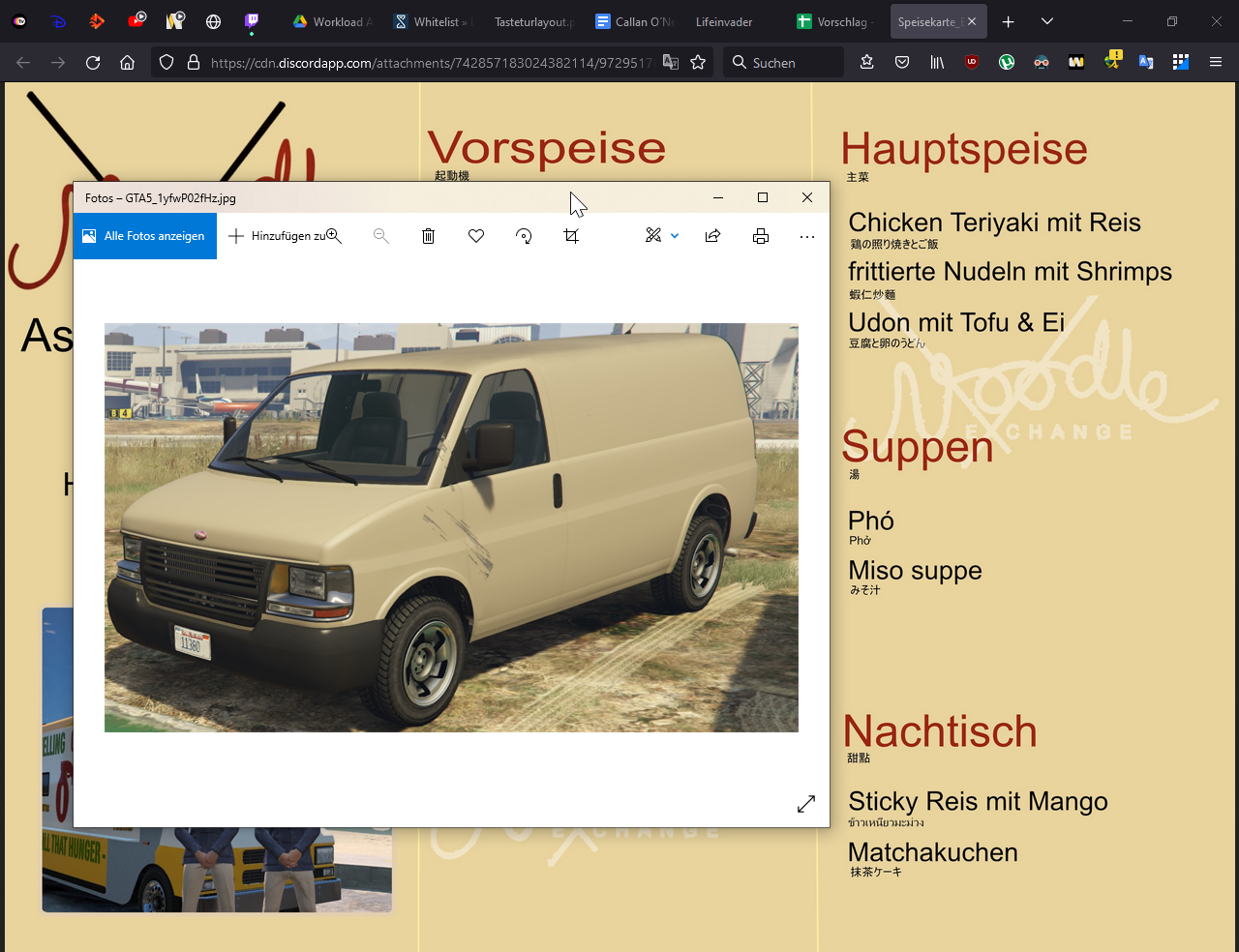Viewport: 1239px width, 952px height.
Task: Reload the Firefox page
Action: click(93, 63)
